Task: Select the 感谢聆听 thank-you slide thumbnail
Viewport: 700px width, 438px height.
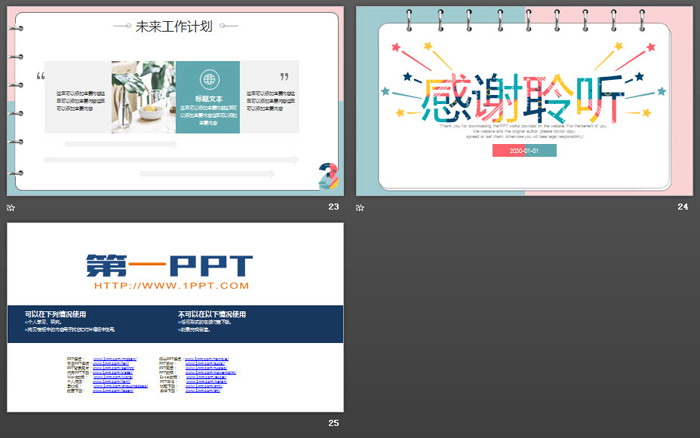Action: click(x=524, y=100)
